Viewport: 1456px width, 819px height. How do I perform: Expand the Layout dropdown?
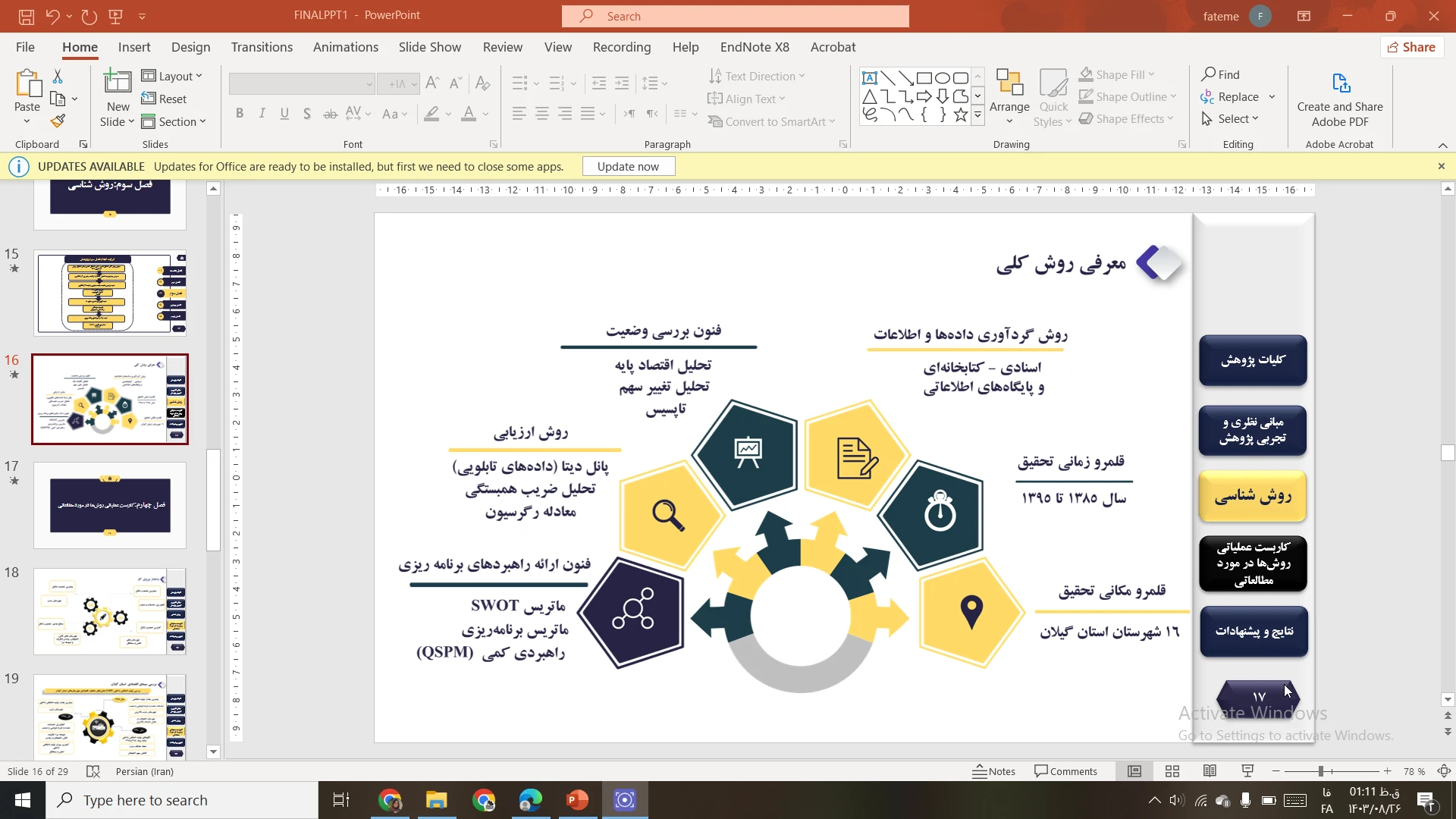click(173, 76)
